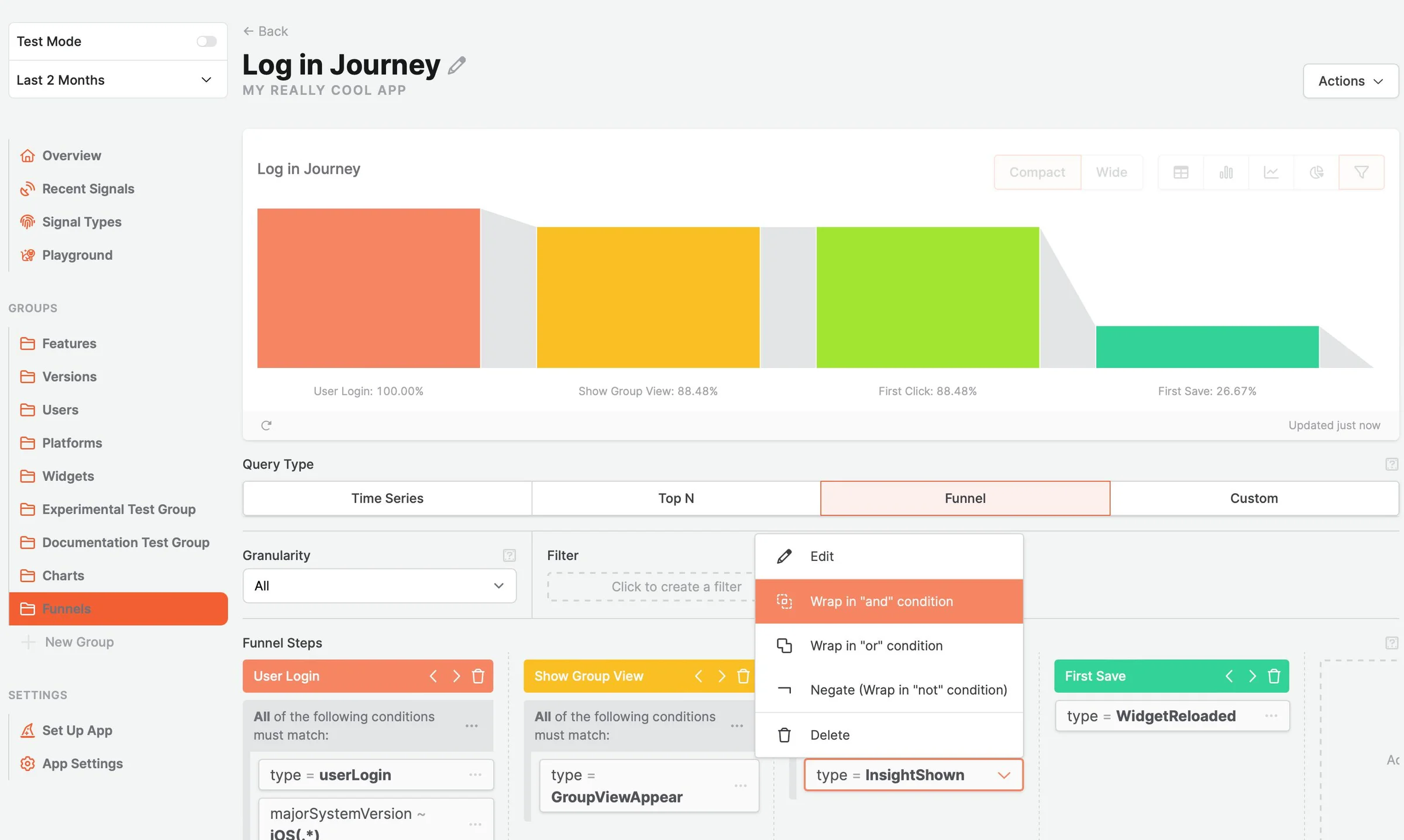Click the orange User Login funnel bar
The image size is (1404, 840).
coord(369,288)
